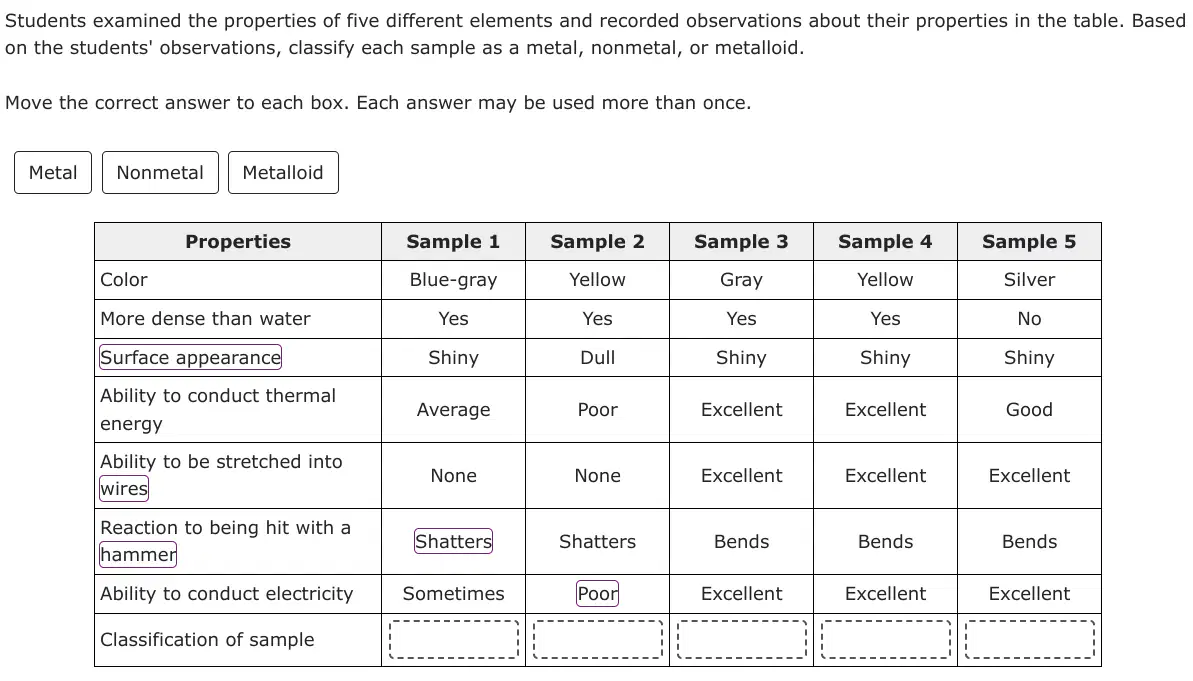The height and width of the screenshot is (681, 1193).
Task: Select the Metal answer tile
Action: (x=52, y=173)
